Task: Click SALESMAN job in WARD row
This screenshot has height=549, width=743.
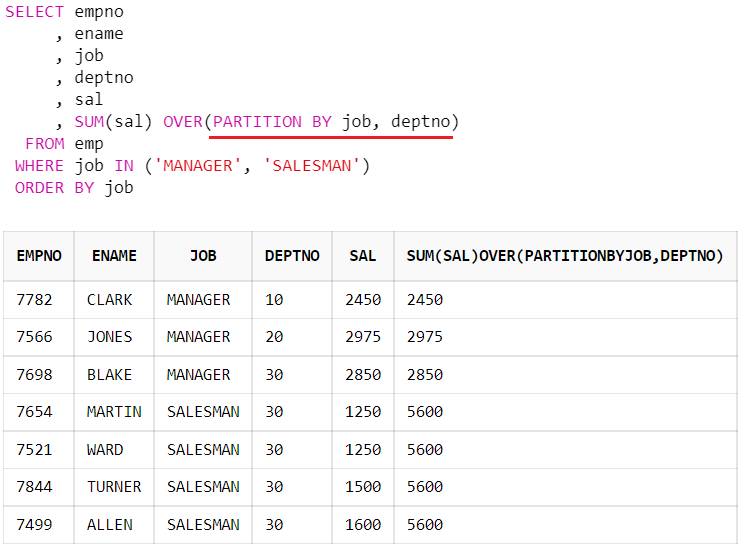Action: pyautogui.click(x=203, y=450)
